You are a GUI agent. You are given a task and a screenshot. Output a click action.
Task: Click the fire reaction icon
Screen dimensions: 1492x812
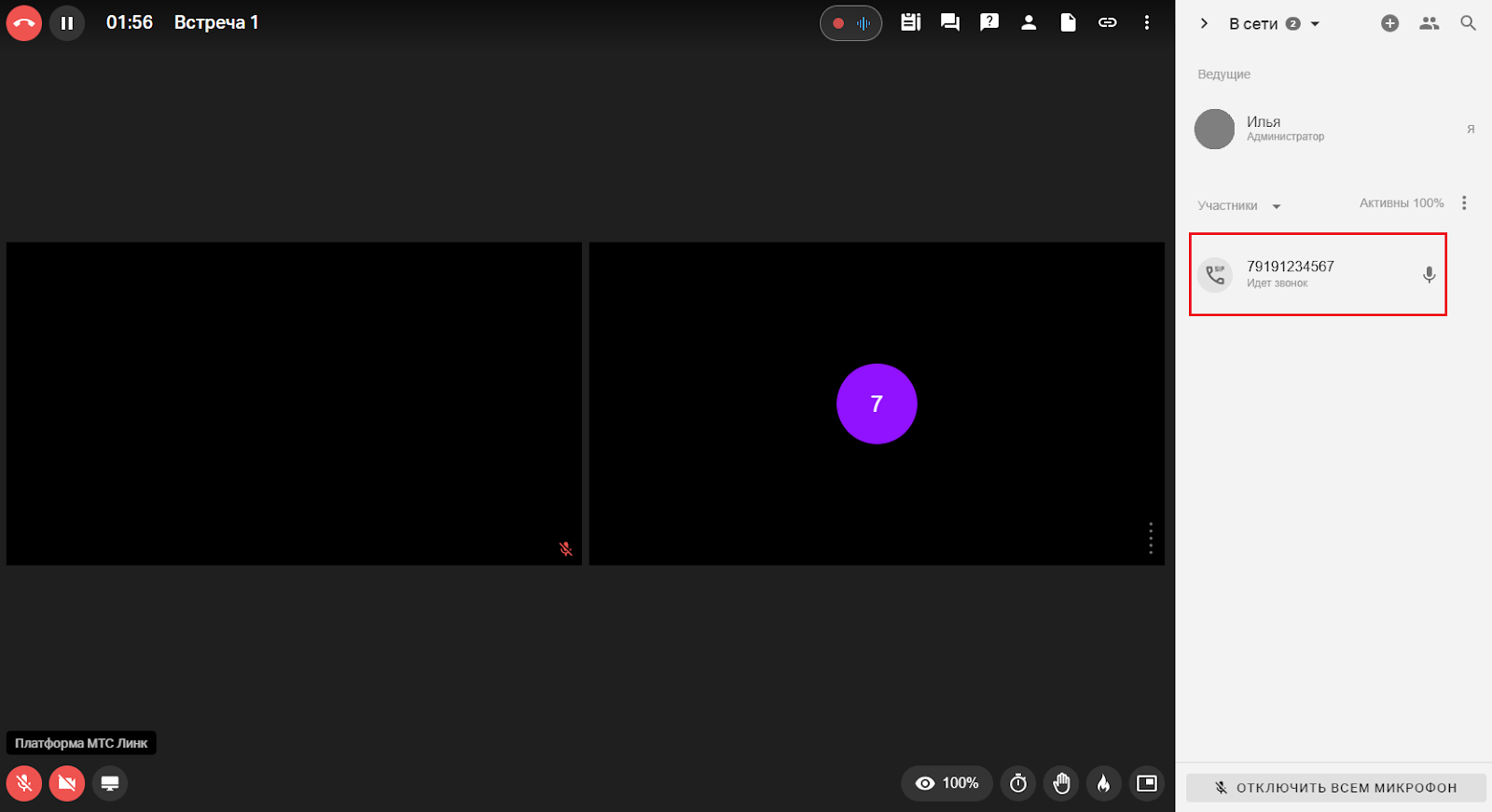[x=1103, y=783]
